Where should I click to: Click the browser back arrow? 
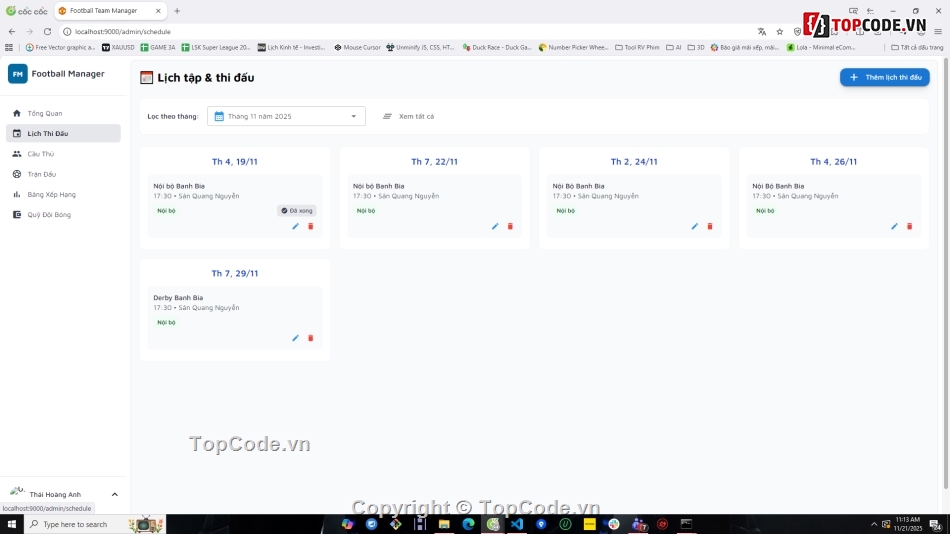coord(12,32)
